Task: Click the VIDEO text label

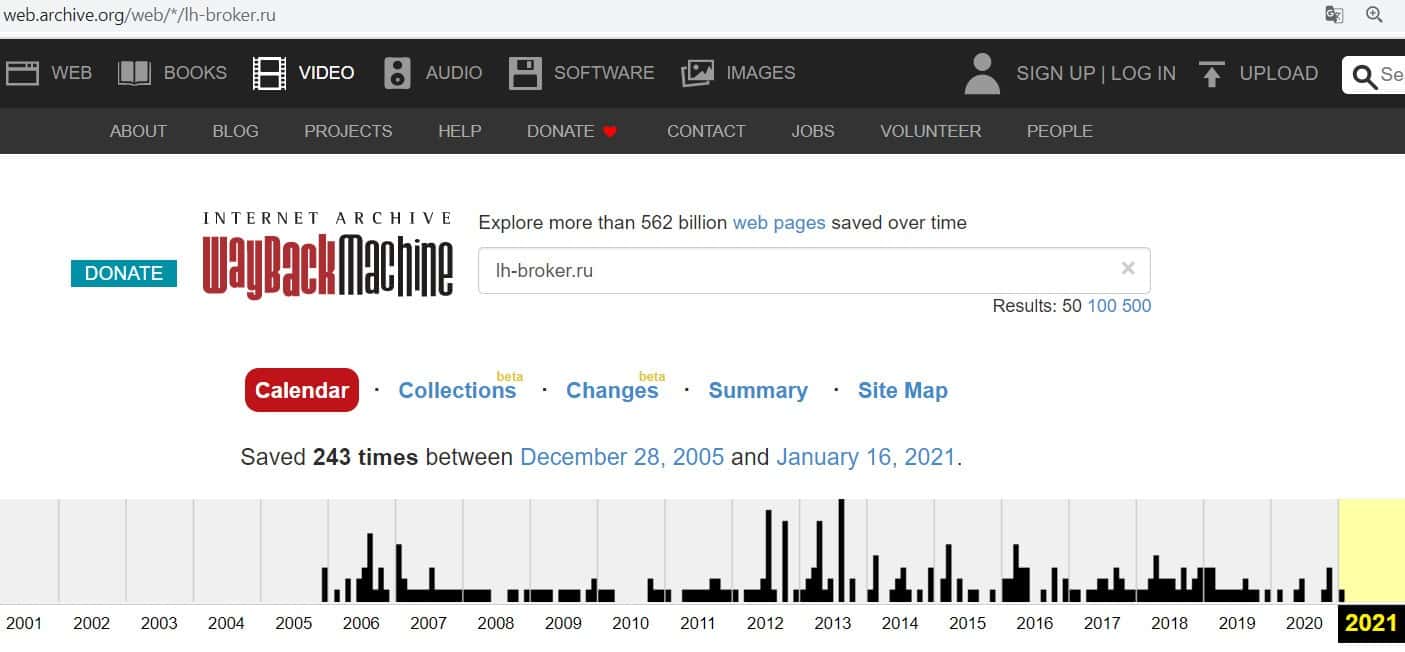Action: pyautogui.click(x=326, y=73)
